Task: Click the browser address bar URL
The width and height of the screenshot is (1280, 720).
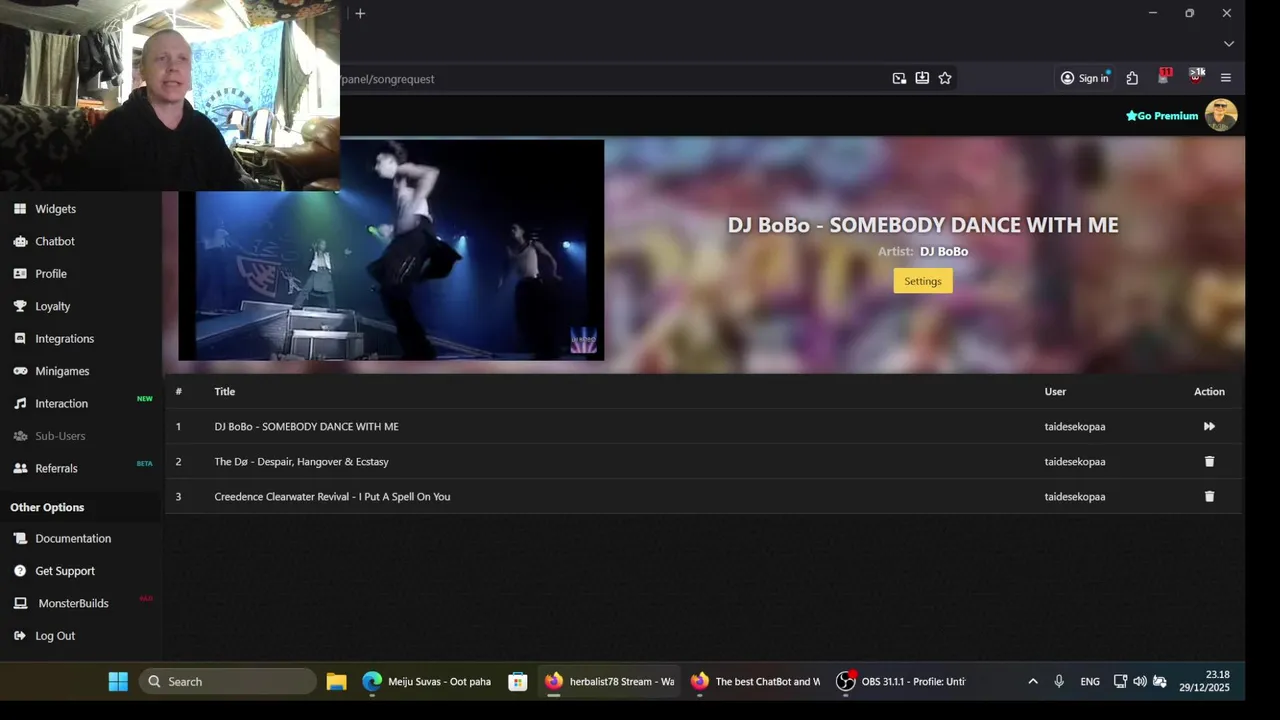Action: (x=388, y=79)
